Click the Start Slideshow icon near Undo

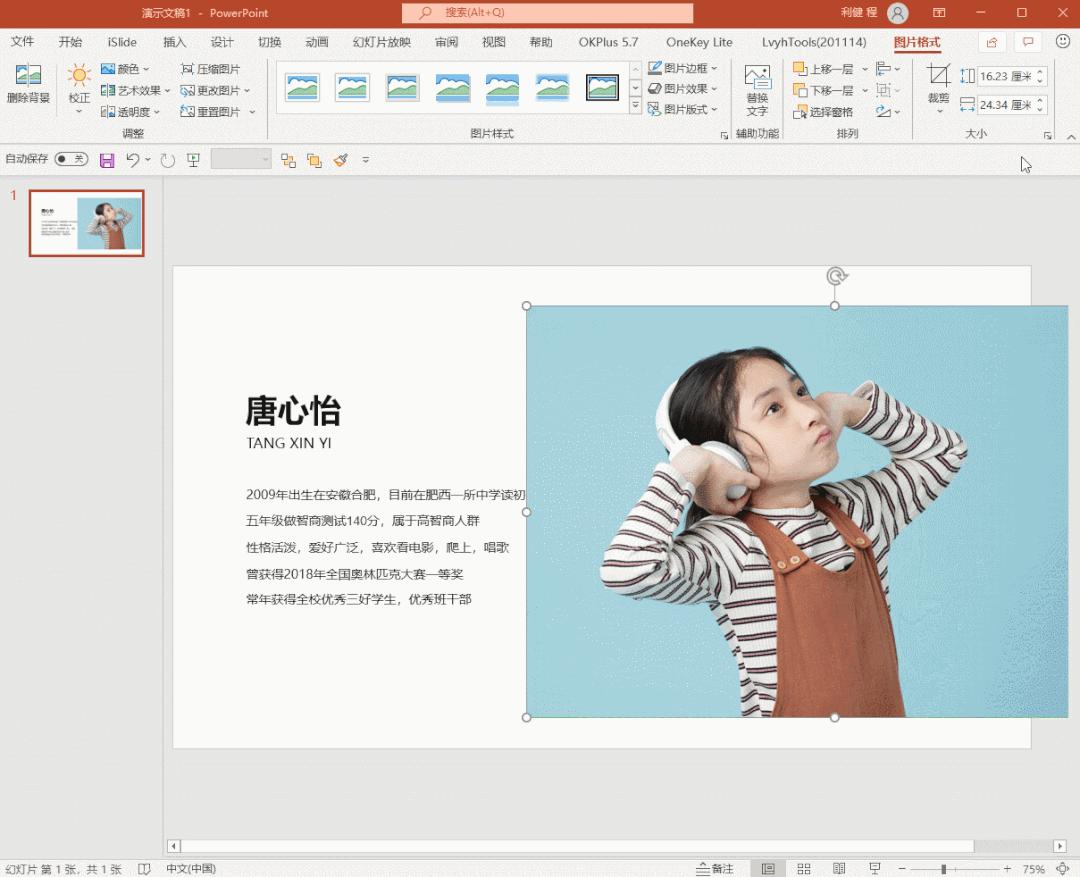coord(192,159)
